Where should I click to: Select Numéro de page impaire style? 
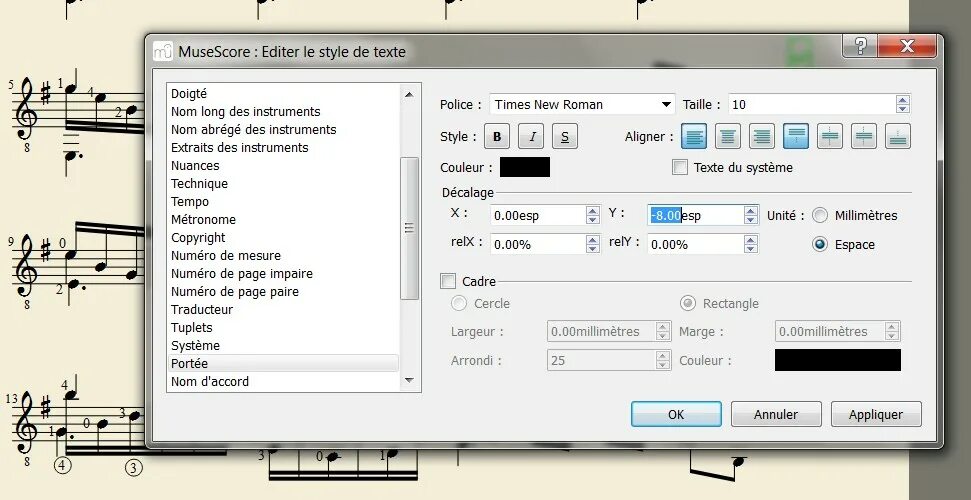tap(284, 273)
